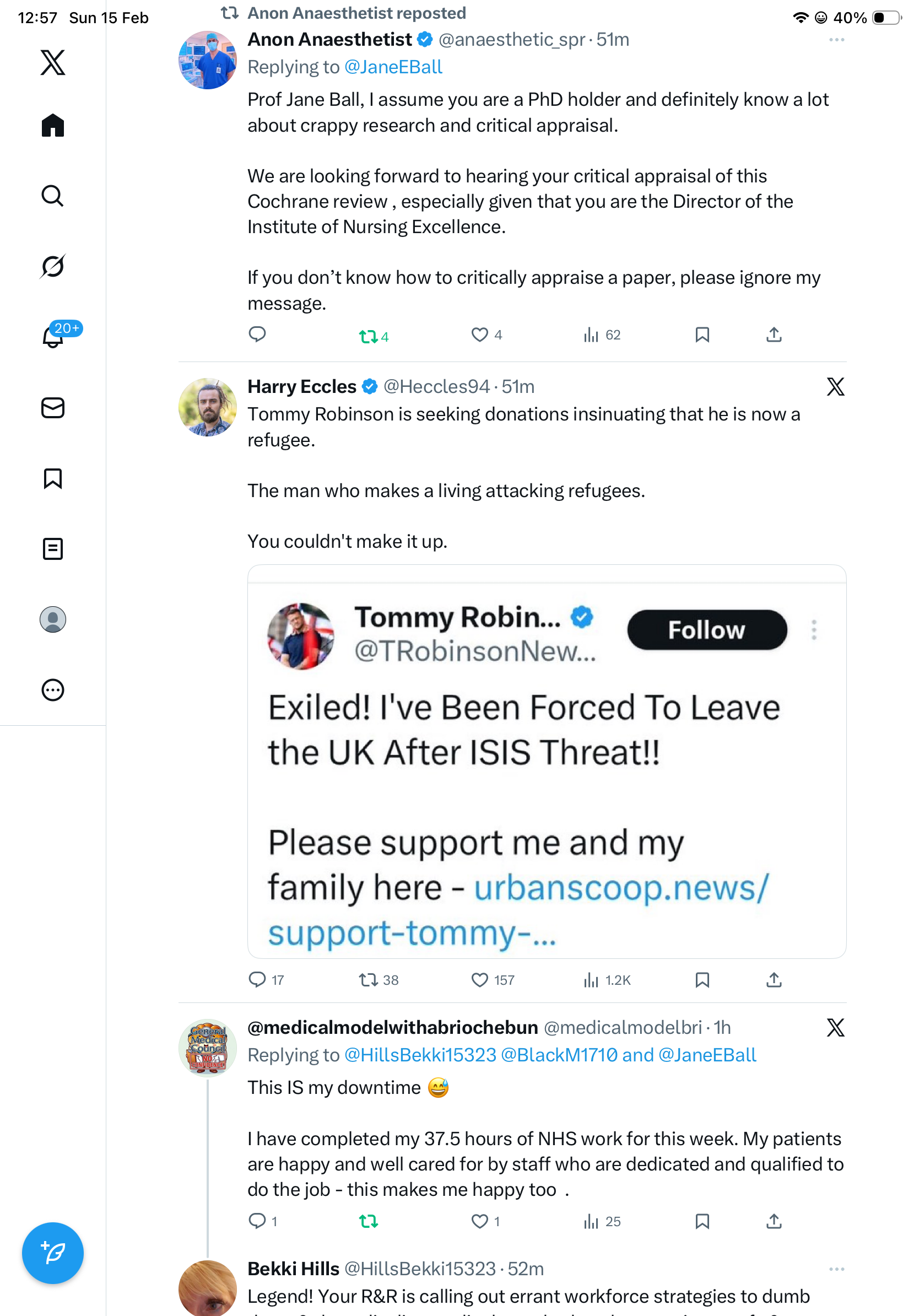Open Harry Eccles' profile picture
Image resolution: width=919 pixels, height=1316 pixels.
[x=207, y=407]
